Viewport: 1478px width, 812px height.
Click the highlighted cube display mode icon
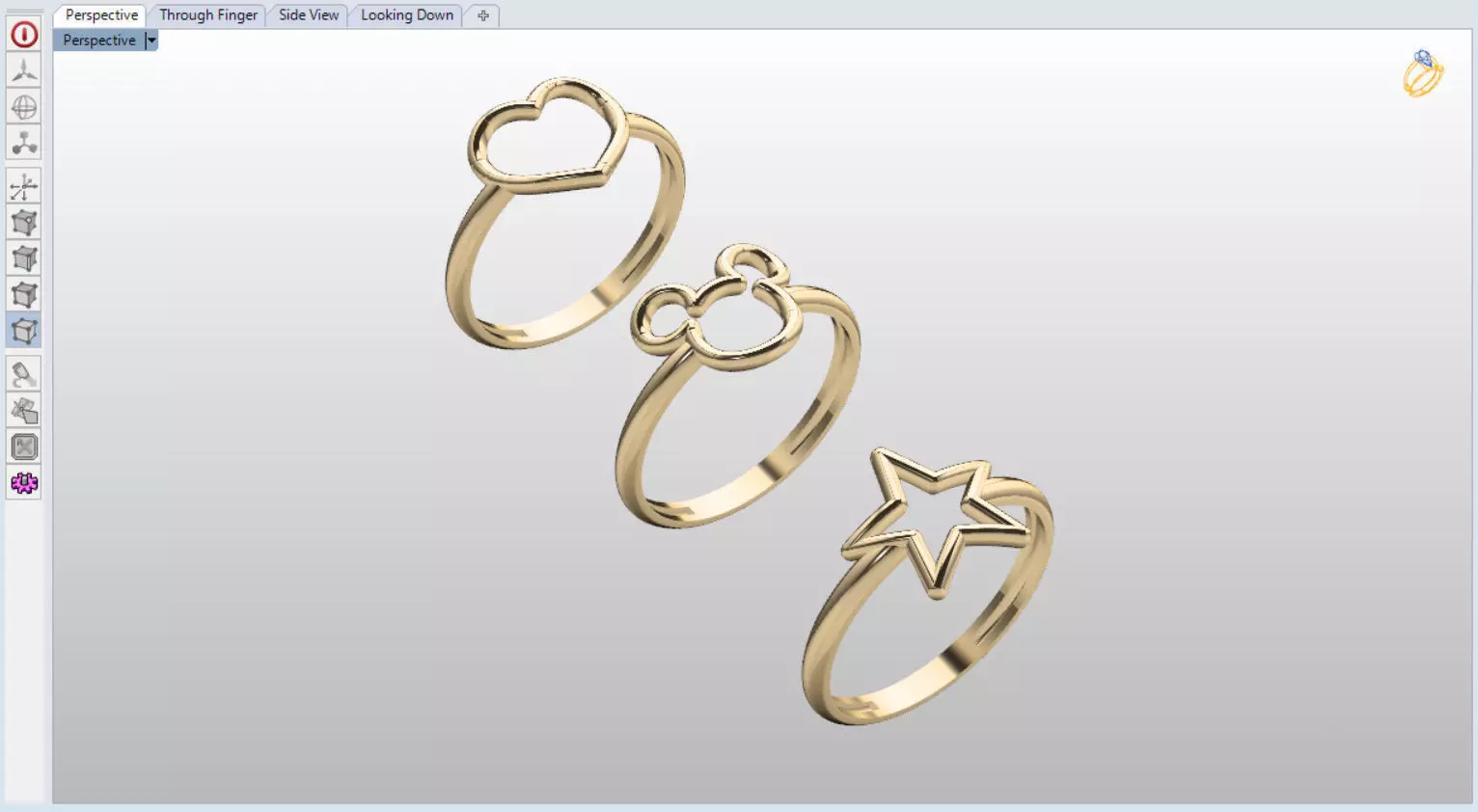24,331
